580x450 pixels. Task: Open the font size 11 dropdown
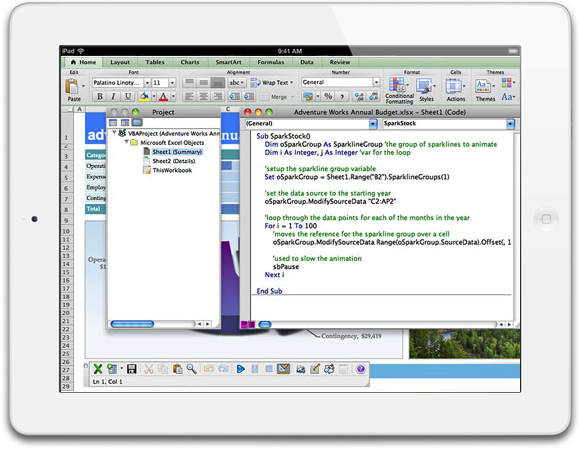pos(172,82)
